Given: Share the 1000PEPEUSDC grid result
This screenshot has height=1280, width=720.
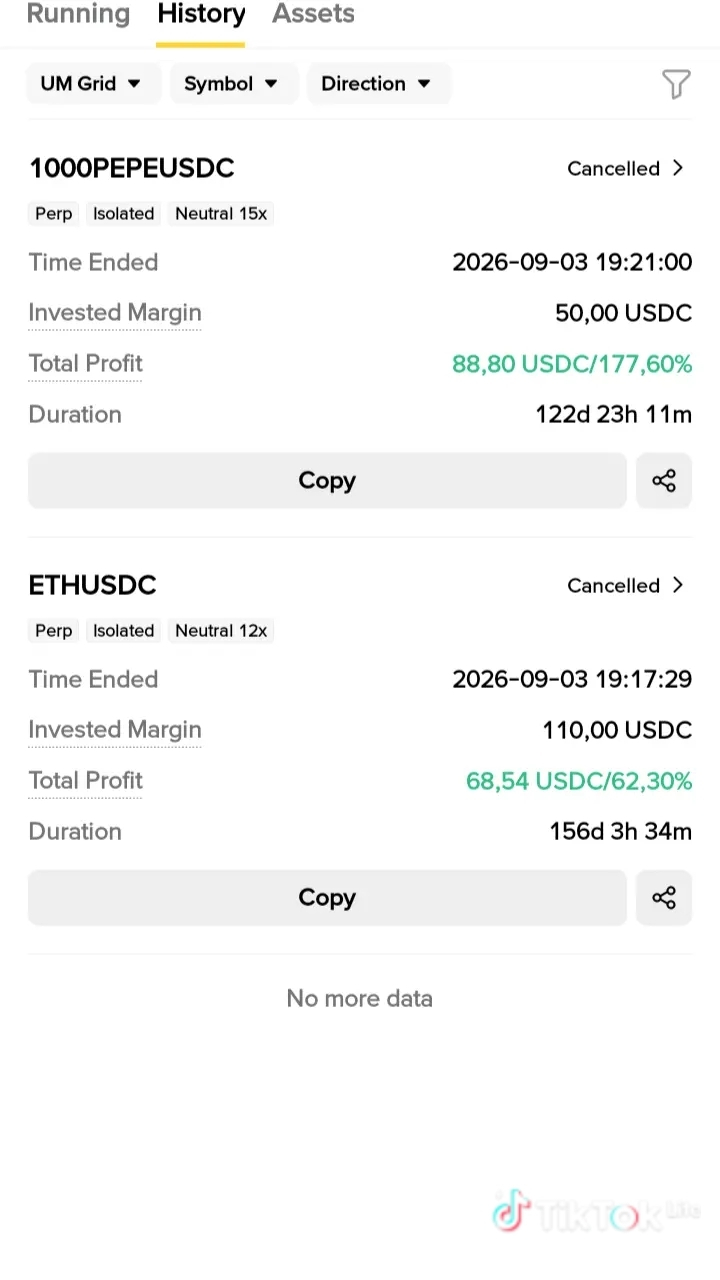Looking at the screenshot, I should tap(664, 481).
